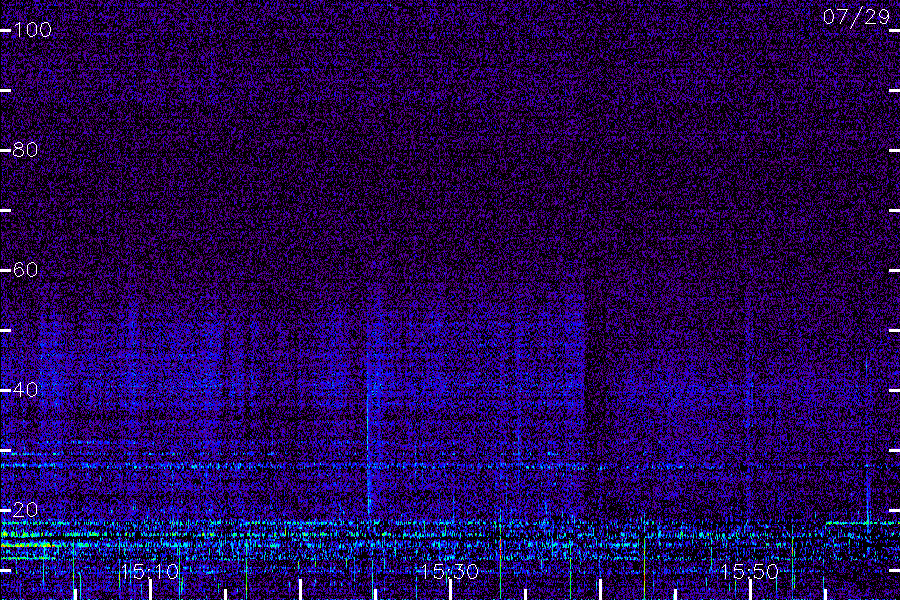Click the 15:30 time axis label
900x600 pixels.
pos(450,571)
